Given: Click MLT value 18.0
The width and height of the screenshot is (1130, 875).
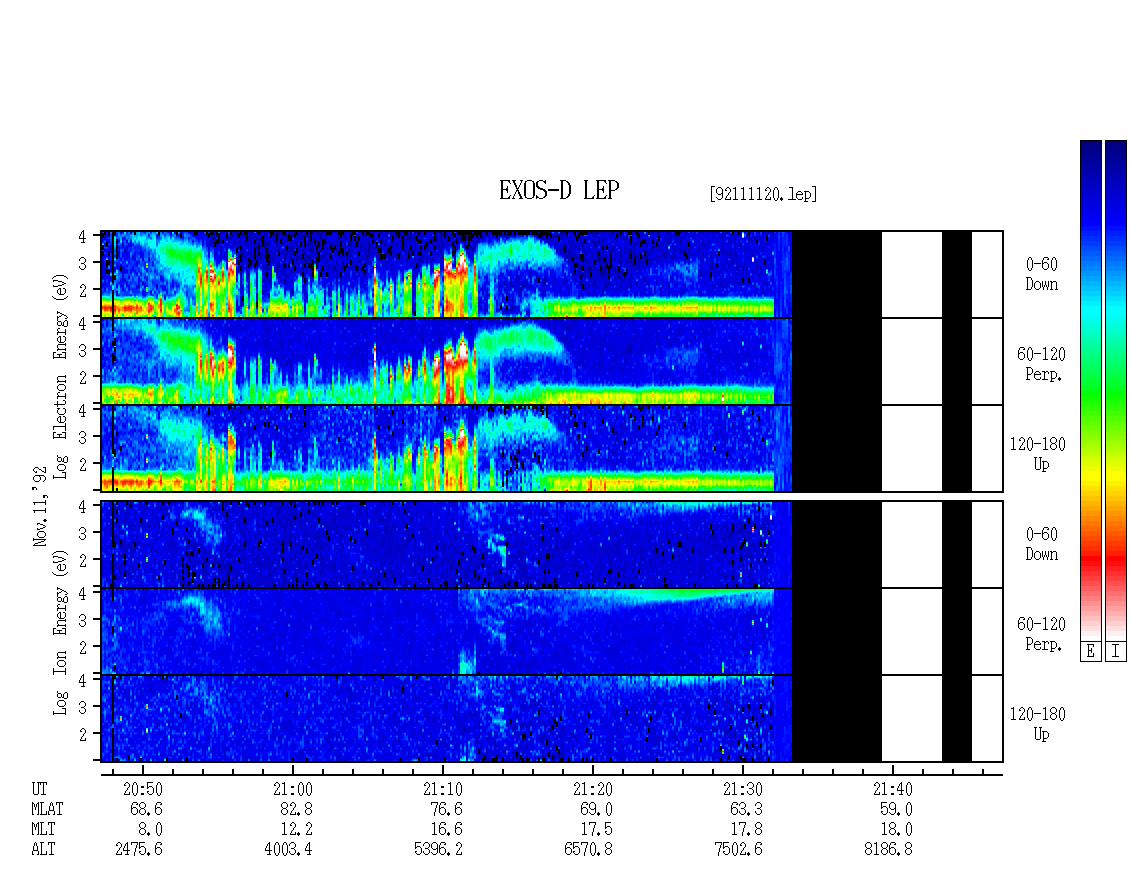Looking at the screenshot, I should point(896,830).
